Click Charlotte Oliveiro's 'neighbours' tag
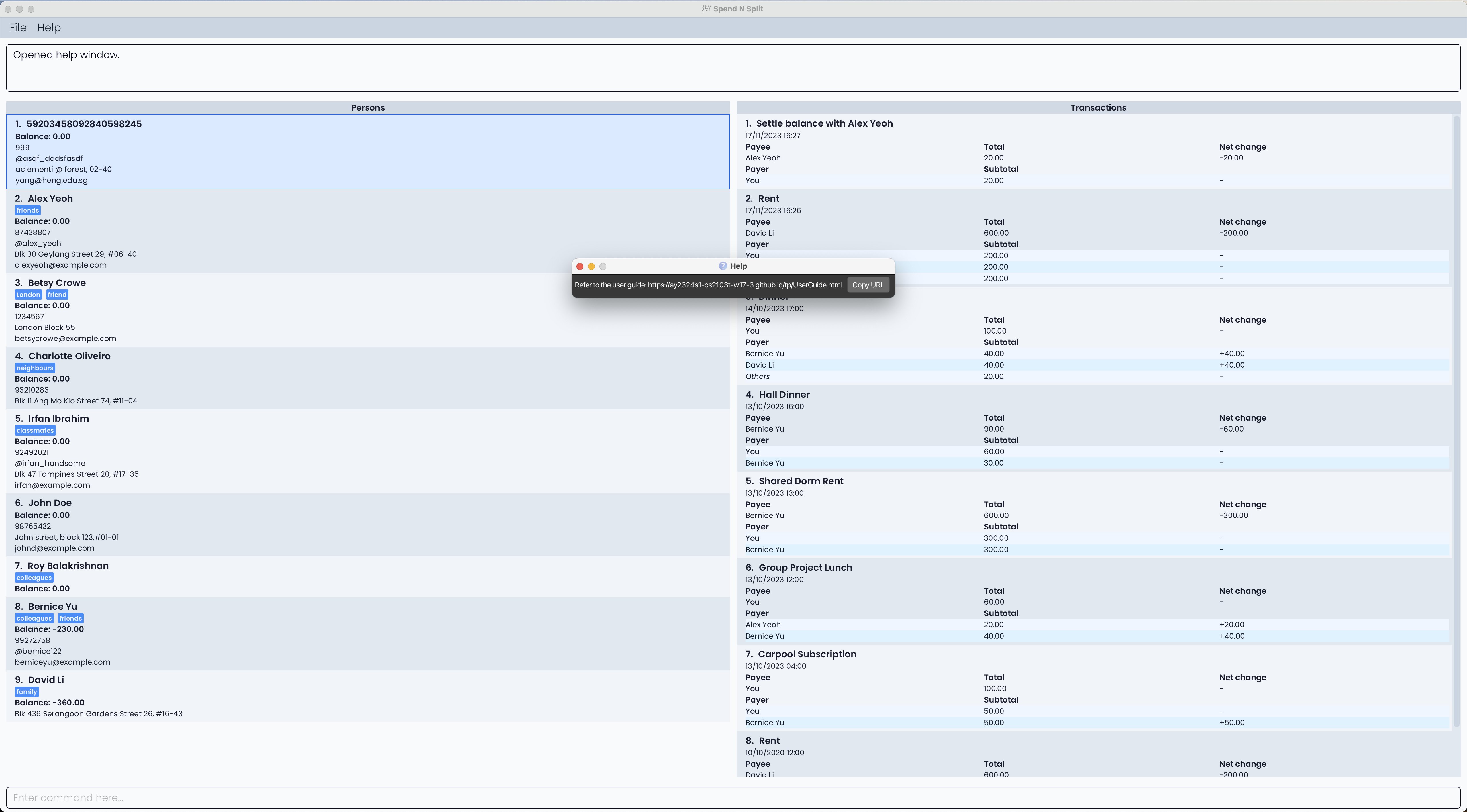 coord(35,368)
